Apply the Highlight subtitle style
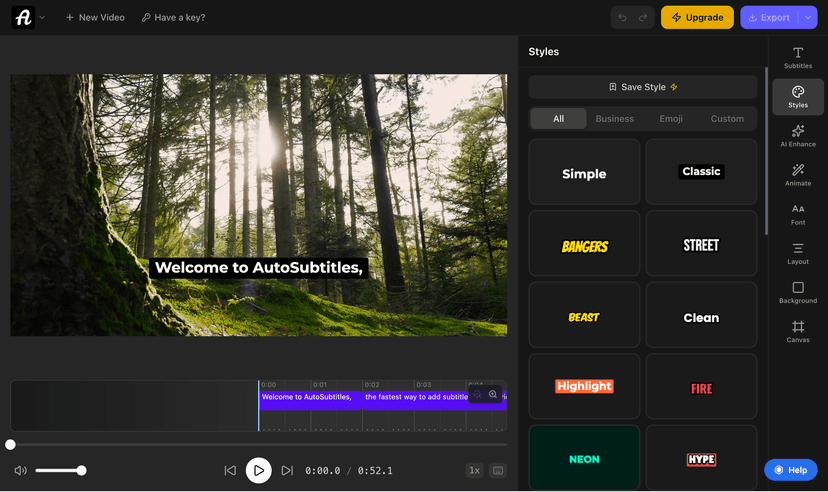 click(x=584, y=386)
